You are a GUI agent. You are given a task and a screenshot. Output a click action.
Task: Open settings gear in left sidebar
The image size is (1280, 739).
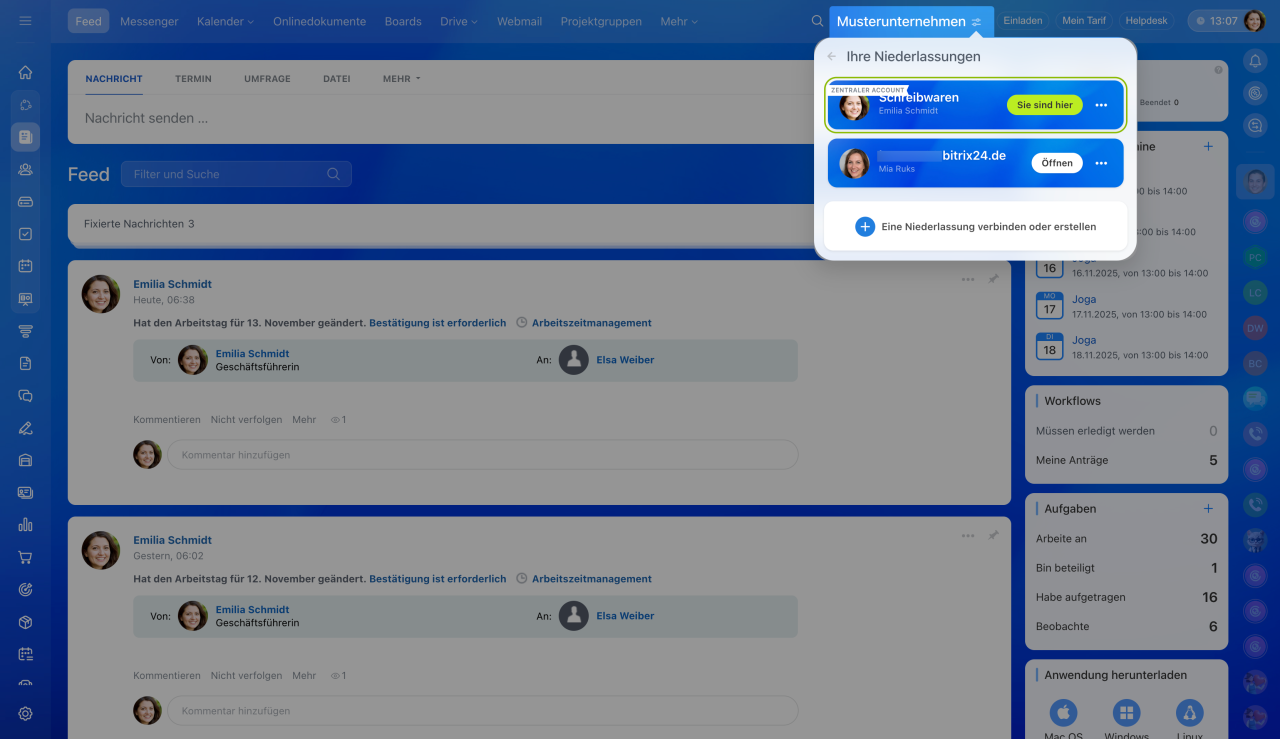point(26,713)
